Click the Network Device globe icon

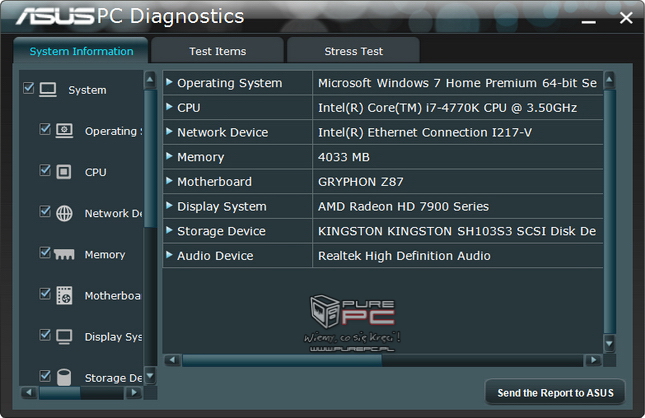click(x=64, y=213)
